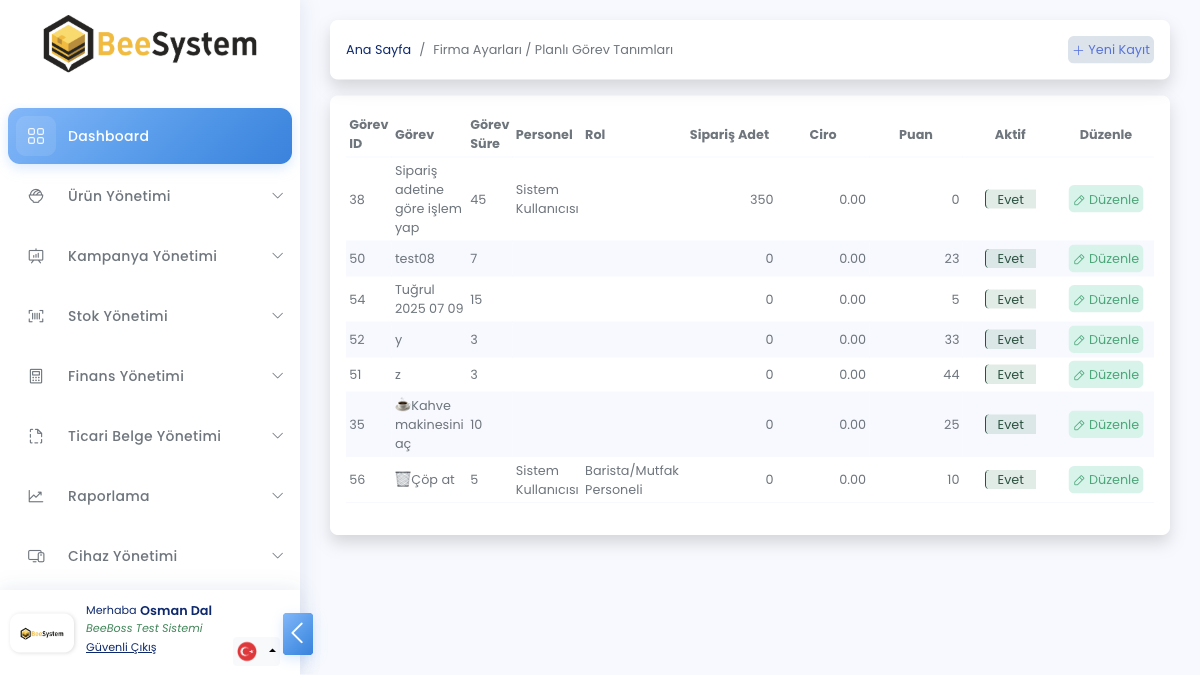Click Düzenle for test08 task
The height and width of the screenshot is (675, 1200).
(1105, 259)
